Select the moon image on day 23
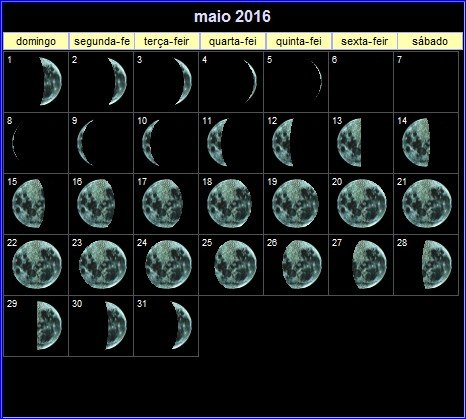Image resolution: width=466 pixels, height=419 pixels. point(103,264)
